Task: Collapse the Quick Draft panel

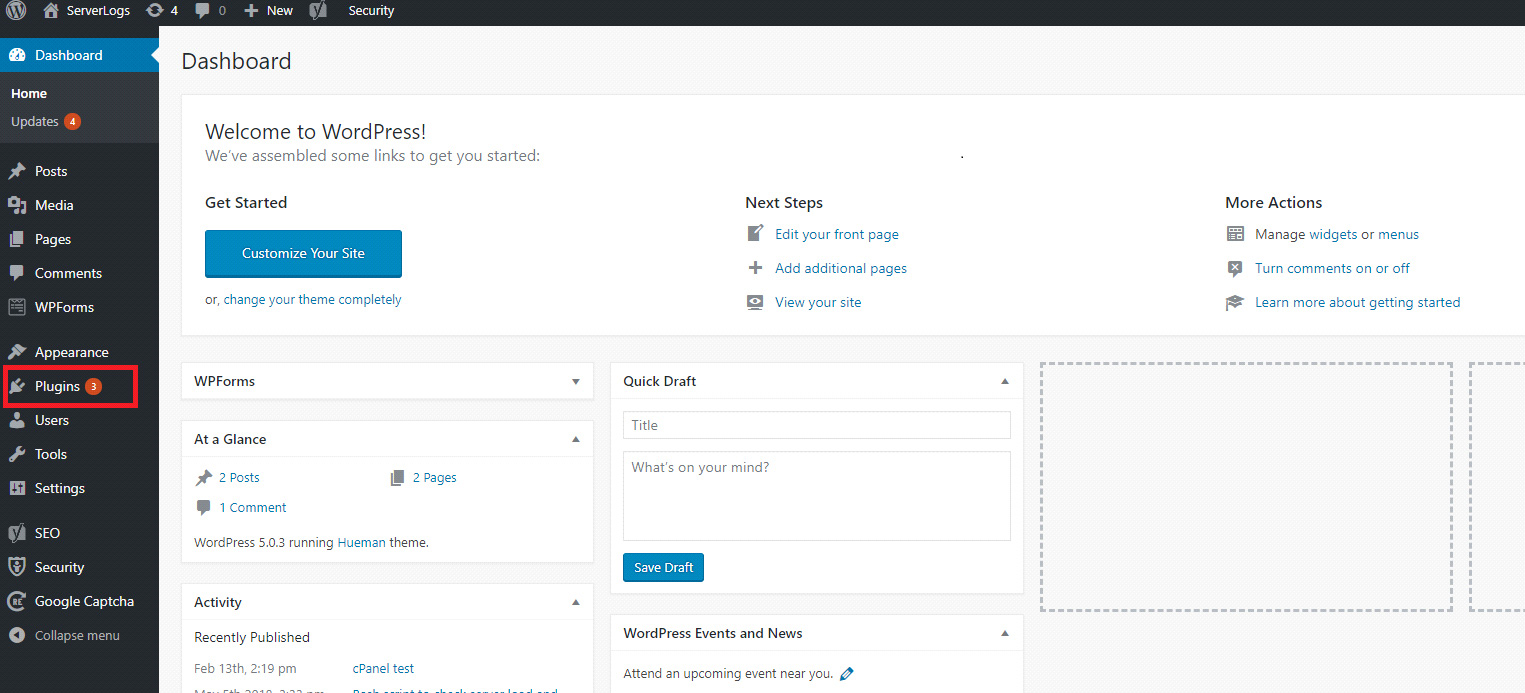Action: tap(1004, 381)
